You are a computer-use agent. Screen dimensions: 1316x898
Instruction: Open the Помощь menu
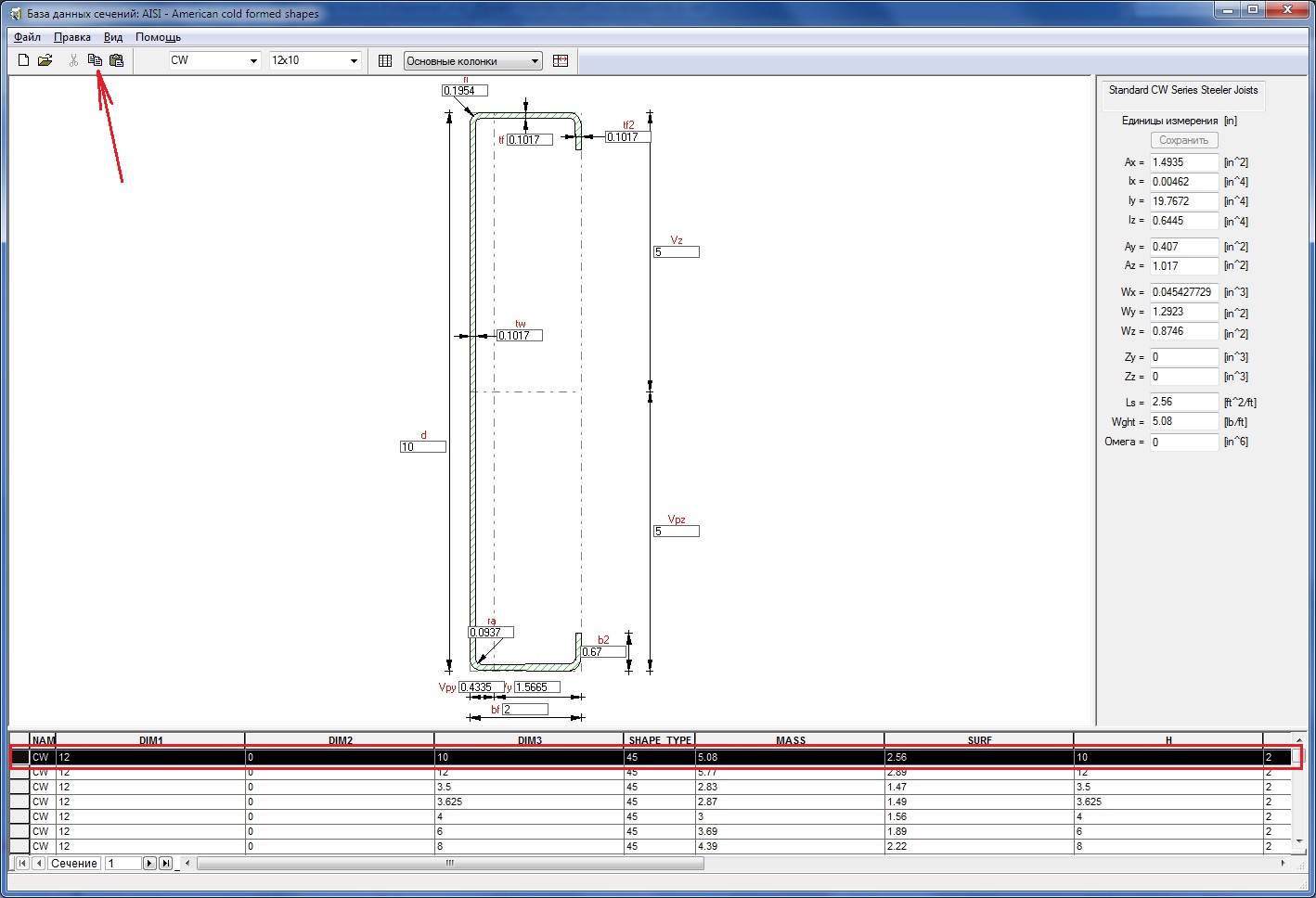tap(158, 37)
